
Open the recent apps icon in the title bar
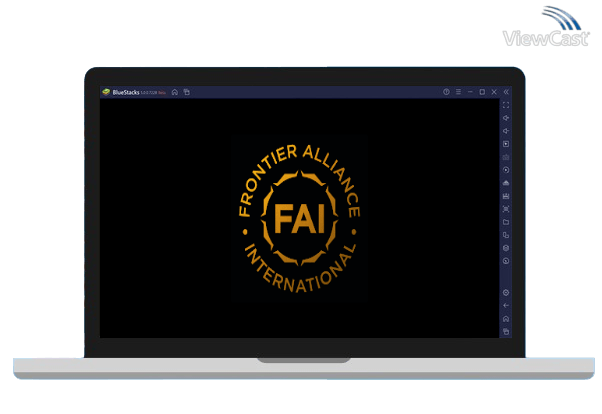pyautogui.click(x=187, y=92)
